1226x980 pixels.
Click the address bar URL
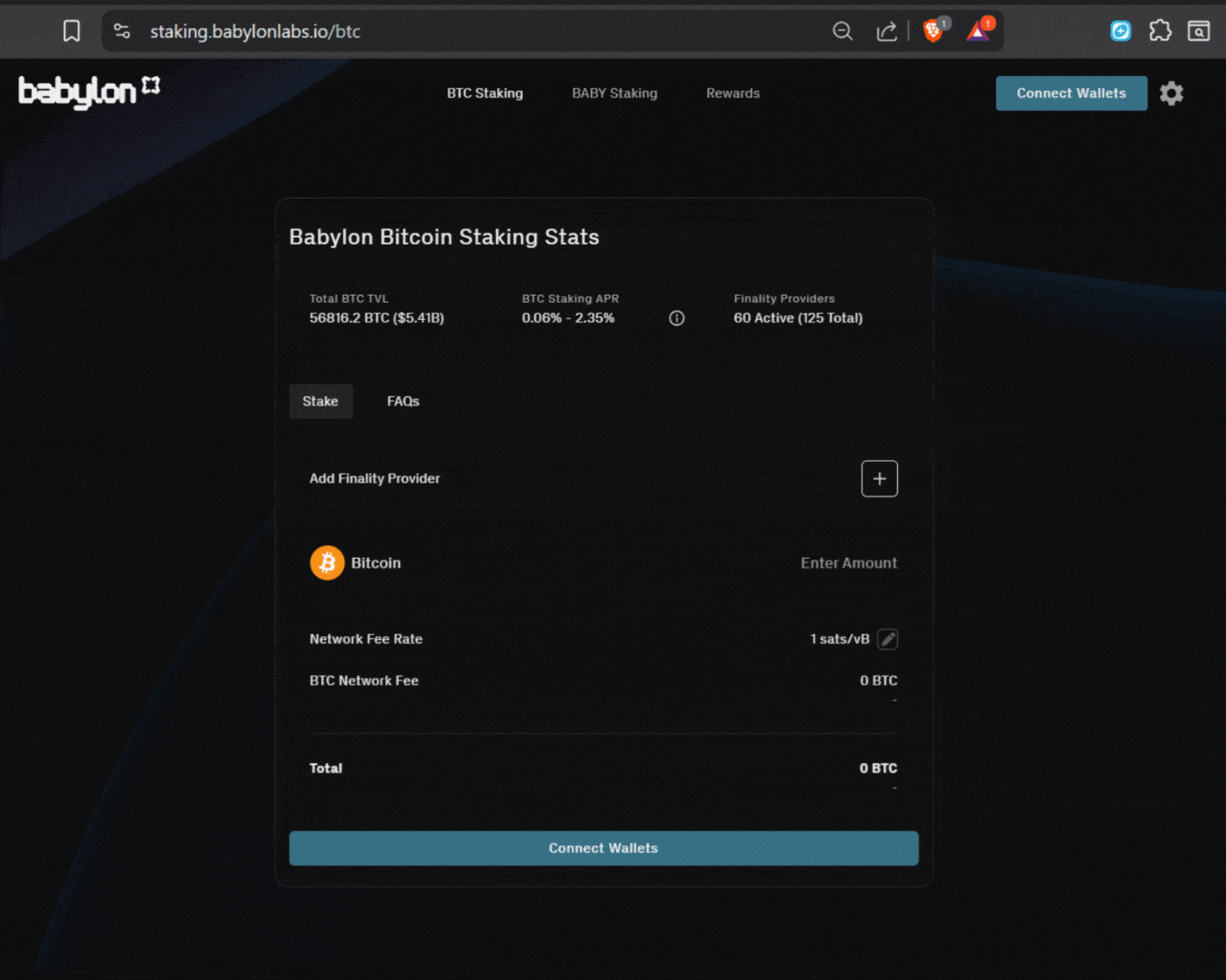pyautogui.click(x=254, y=30)
